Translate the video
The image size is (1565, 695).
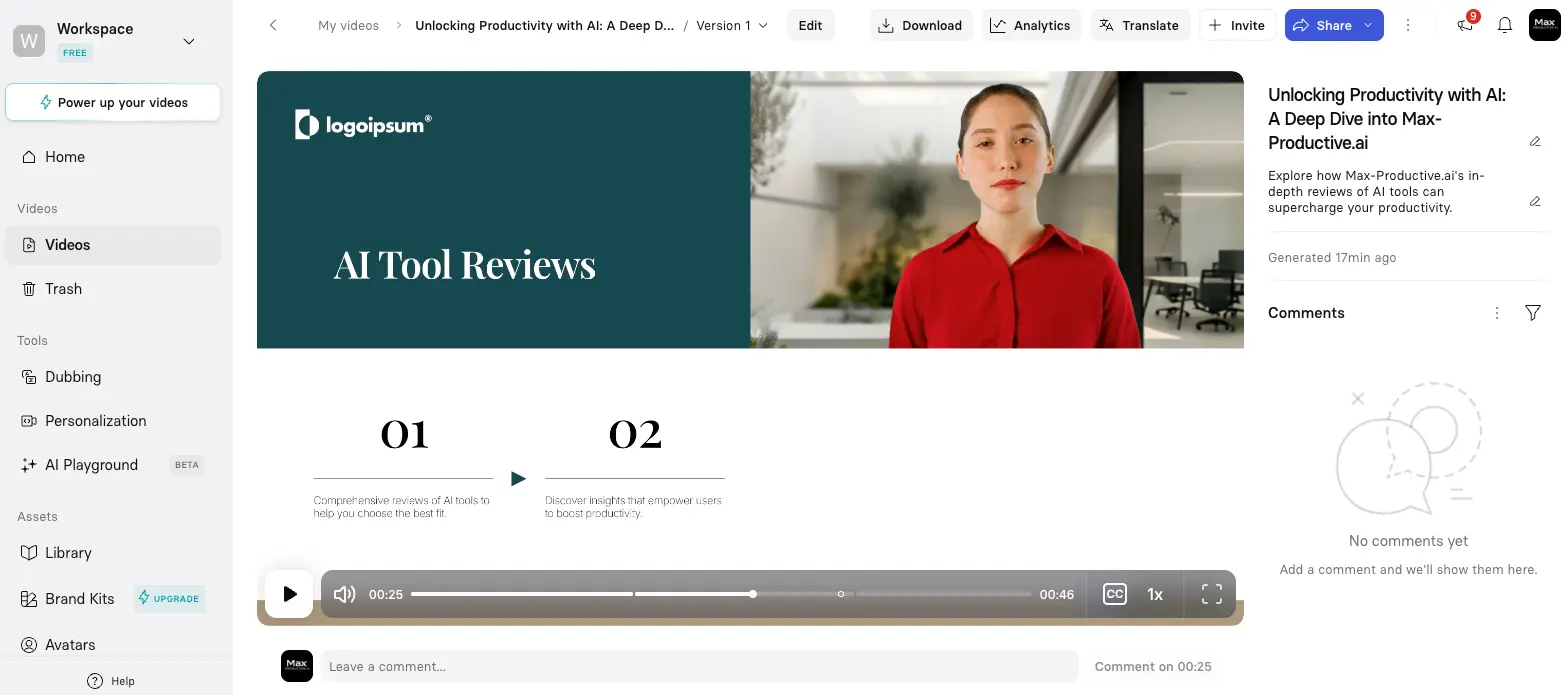click(x=1139, y=25)
